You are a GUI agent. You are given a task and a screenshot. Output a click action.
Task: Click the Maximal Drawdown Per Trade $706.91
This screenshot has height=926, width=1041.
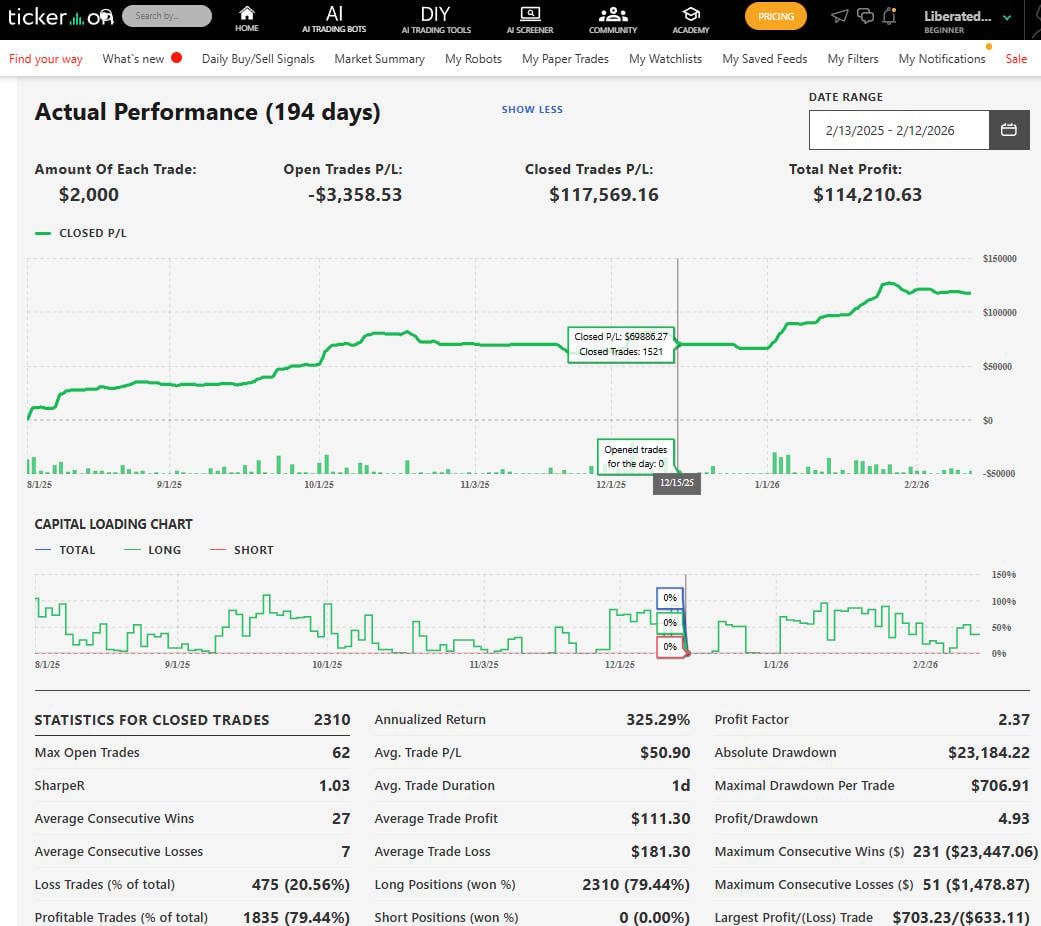click(x=1000, y=786)
